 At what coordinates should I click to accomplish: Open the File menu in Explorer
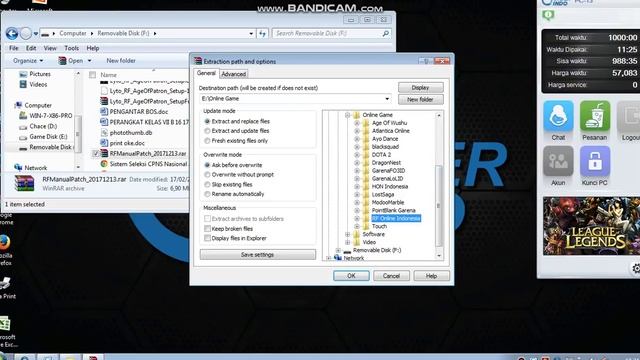13,48
